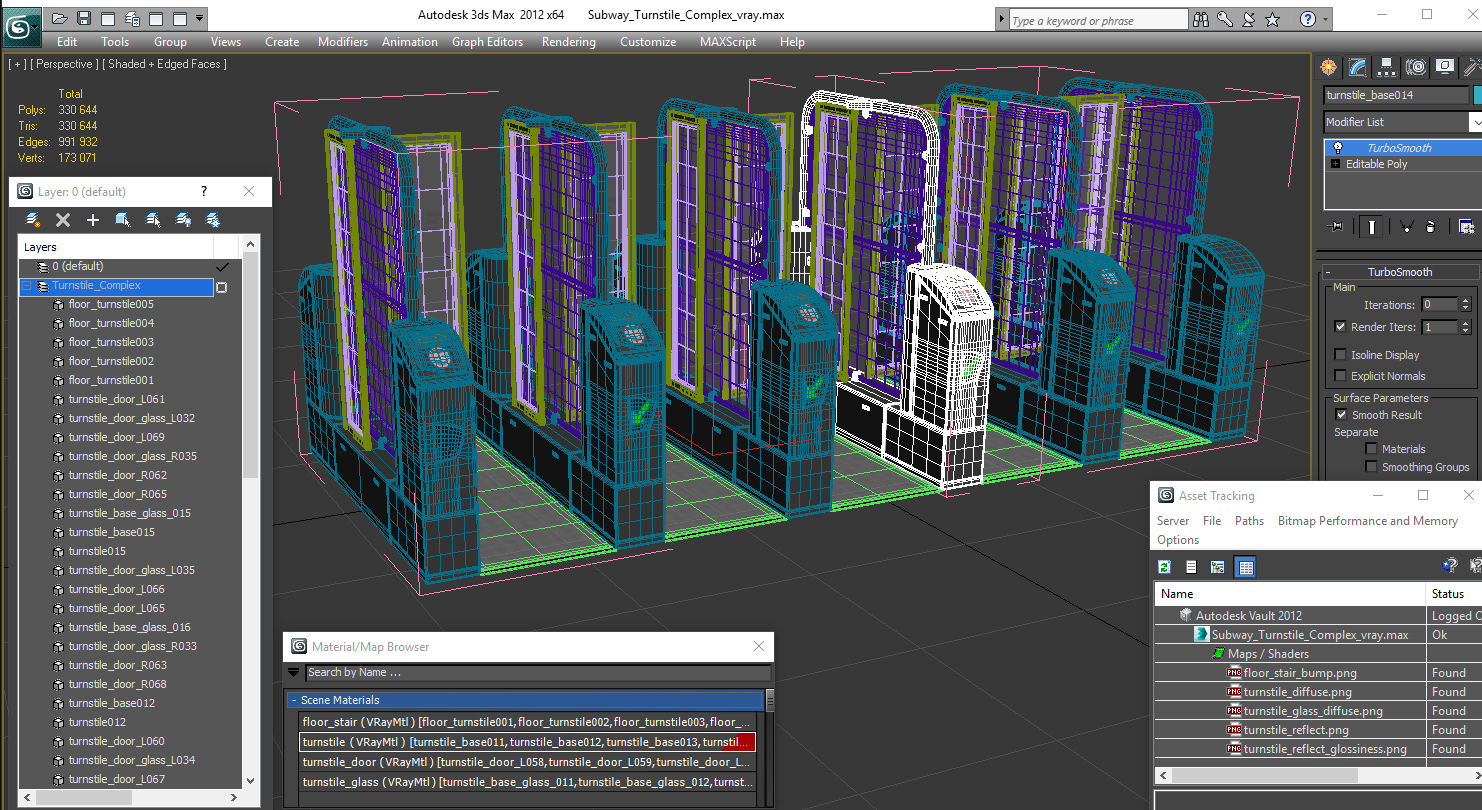Click the object color swatch
Viewport: 1482px width, 810px height.
tap(1477, 95)
